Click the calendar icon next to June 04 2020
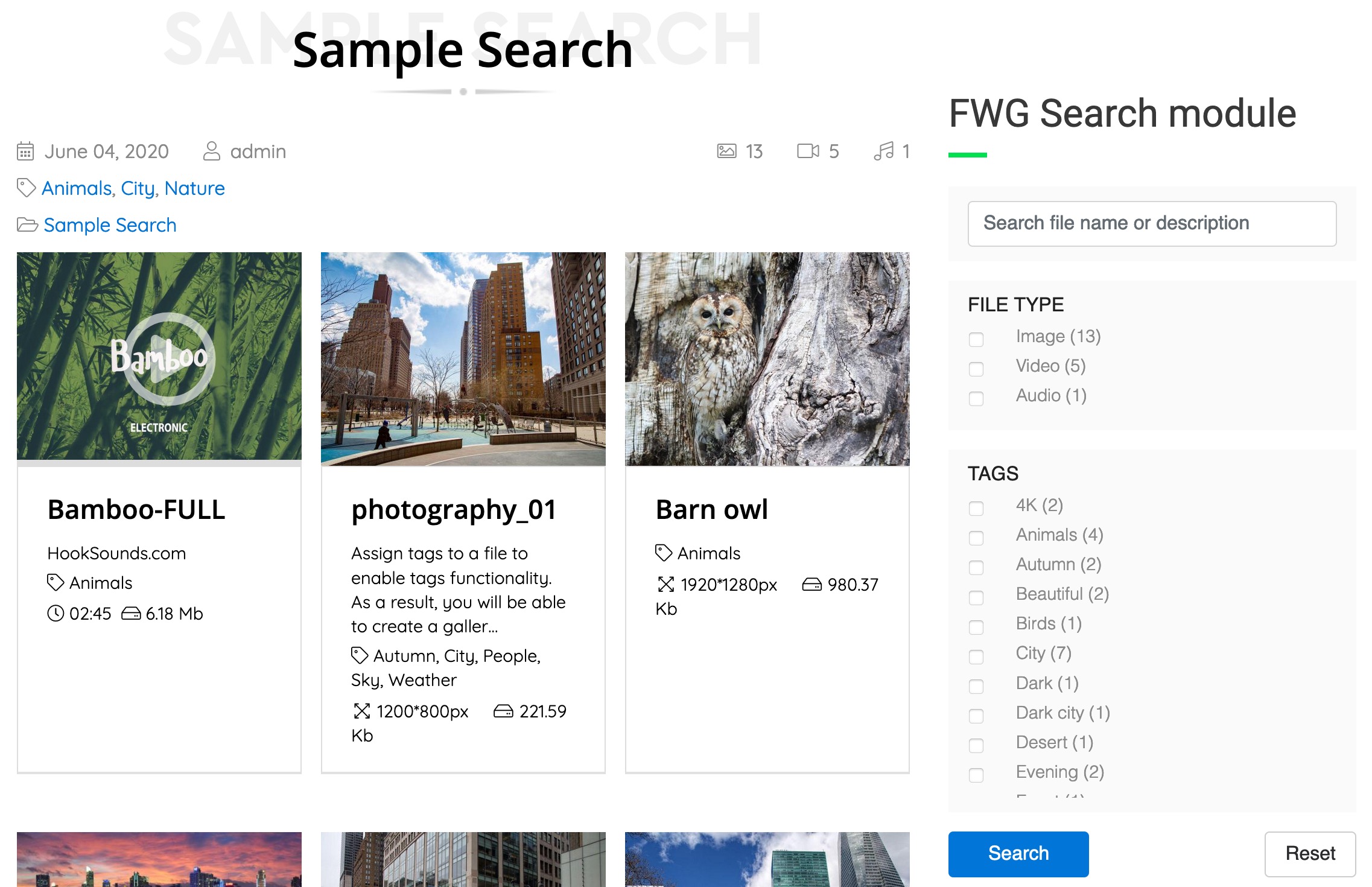1372x887 pixels. (x=27, y=150)
